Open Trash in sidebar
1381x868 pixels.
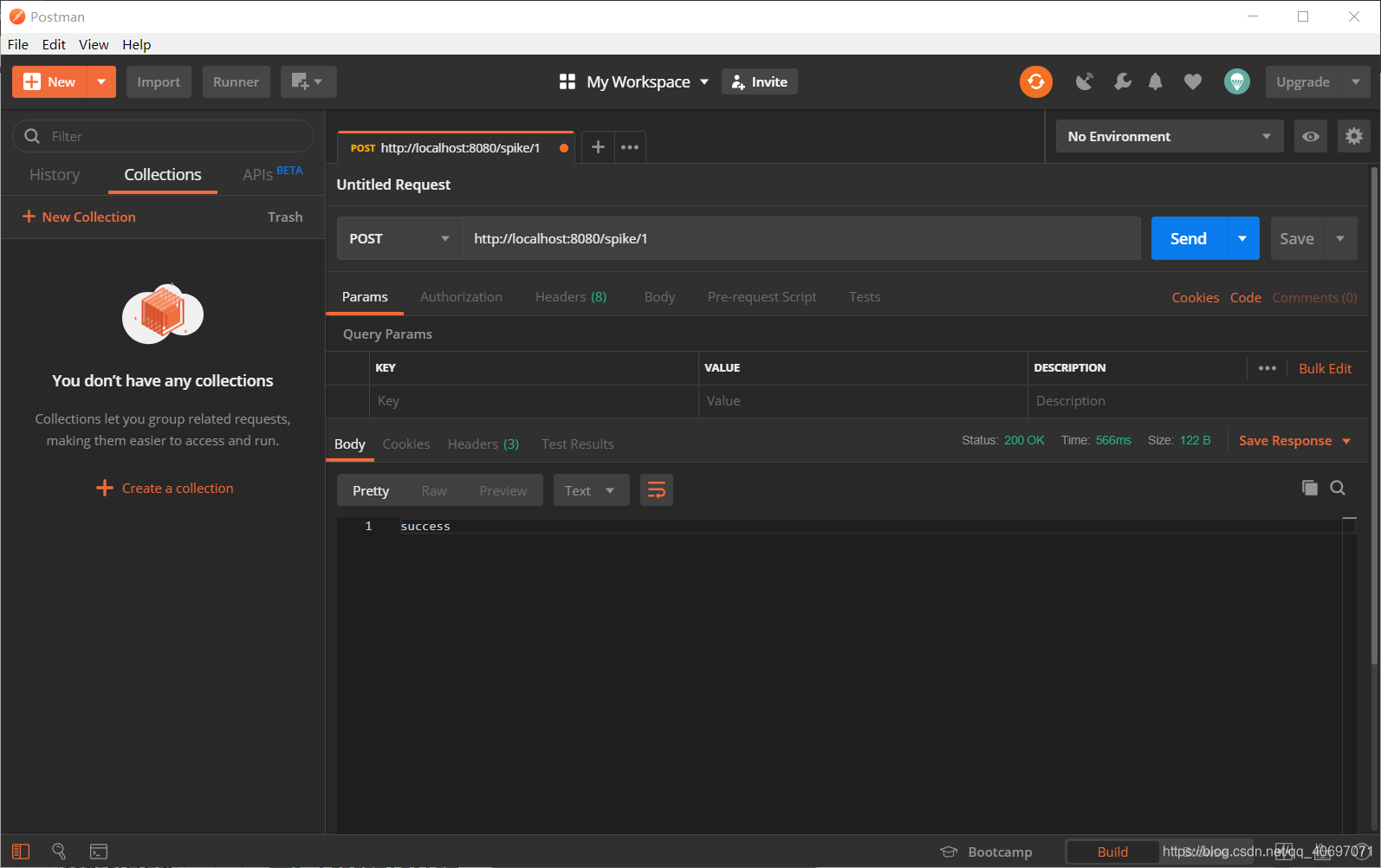click(x=285, y=217)
